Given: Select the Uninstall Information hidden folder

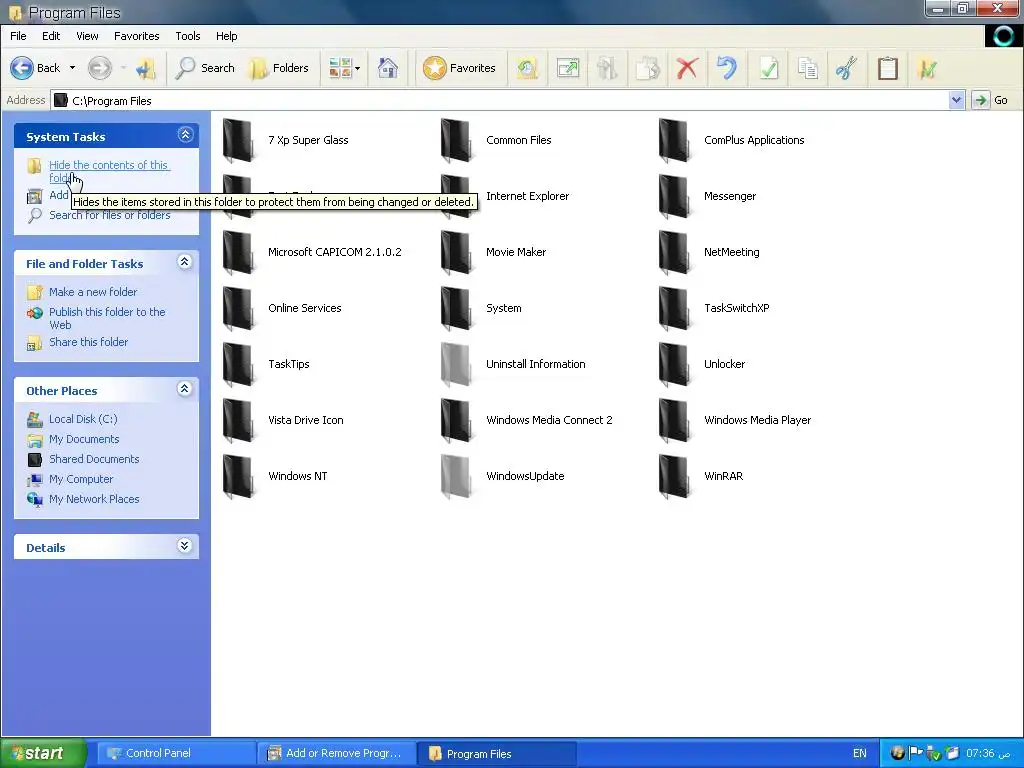Looking at the screenshot, I should click(x=513, y=364).
